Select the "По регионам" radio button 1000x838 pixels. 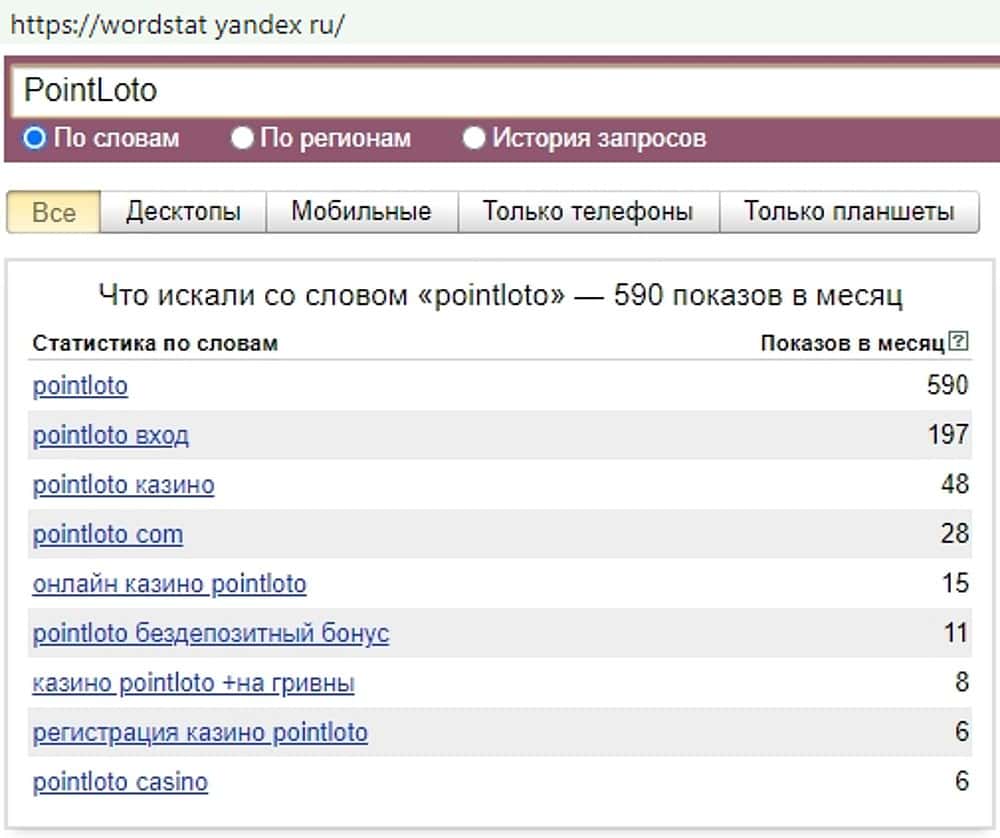pos(241,138)
